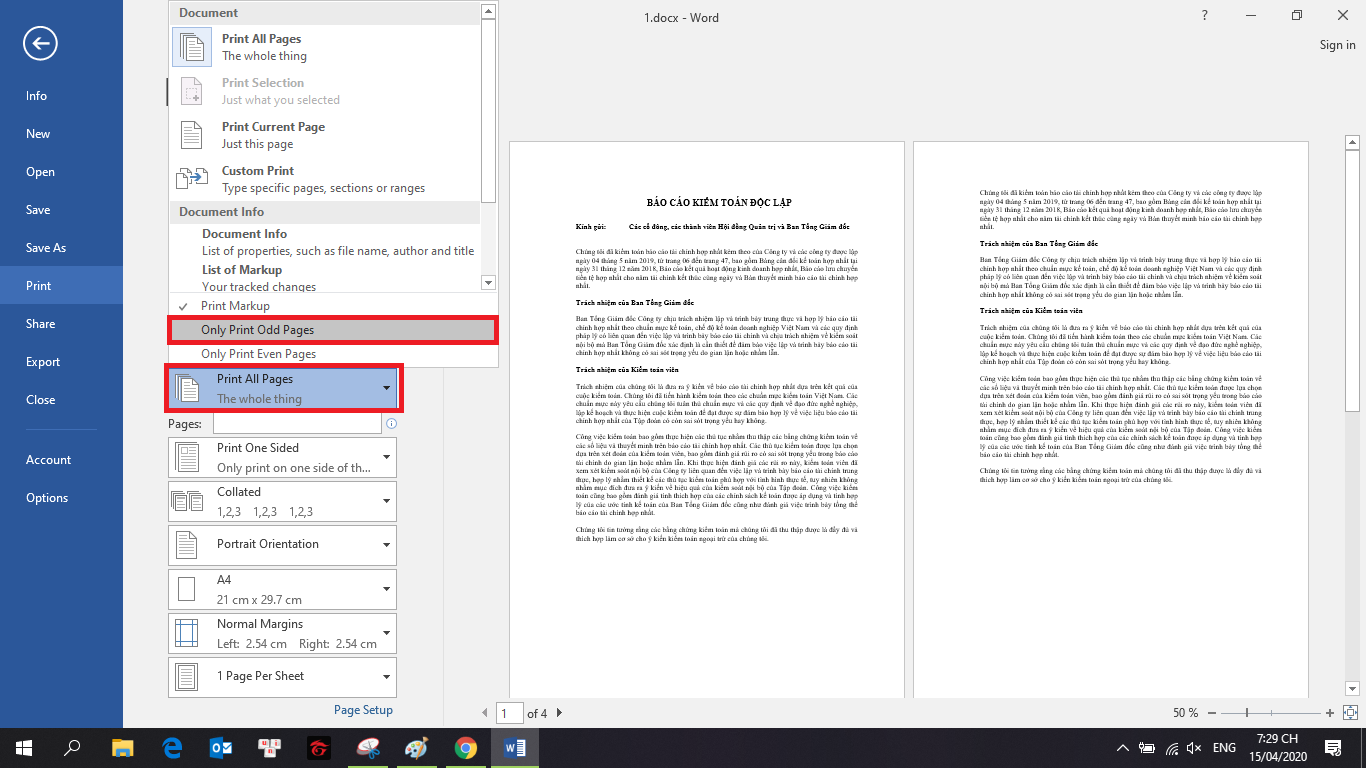Pick the Custom Print icon option
The image size is (1366, 768).
click(x=192, y=179)
